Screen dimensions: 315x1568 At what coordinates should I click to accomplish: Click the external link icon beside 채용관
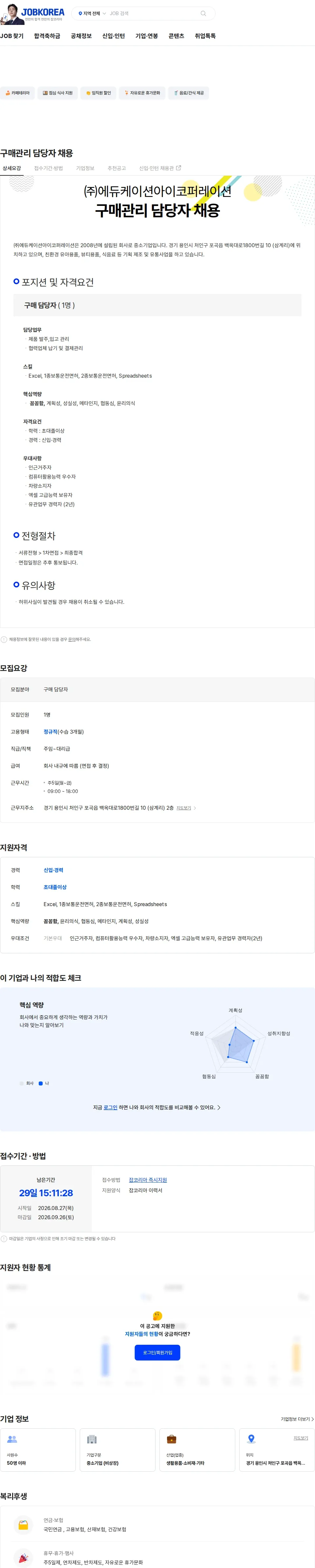pos(178,168)
